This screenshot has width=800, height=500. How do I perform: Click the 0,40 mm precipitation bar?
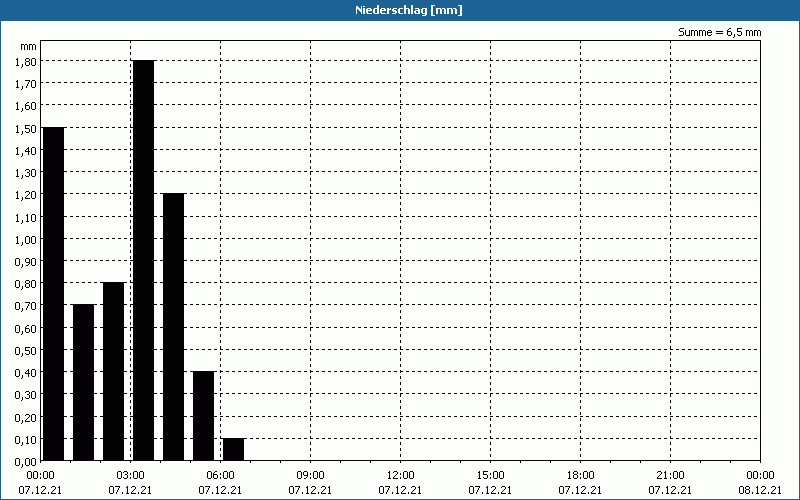[x=204, y=416]
